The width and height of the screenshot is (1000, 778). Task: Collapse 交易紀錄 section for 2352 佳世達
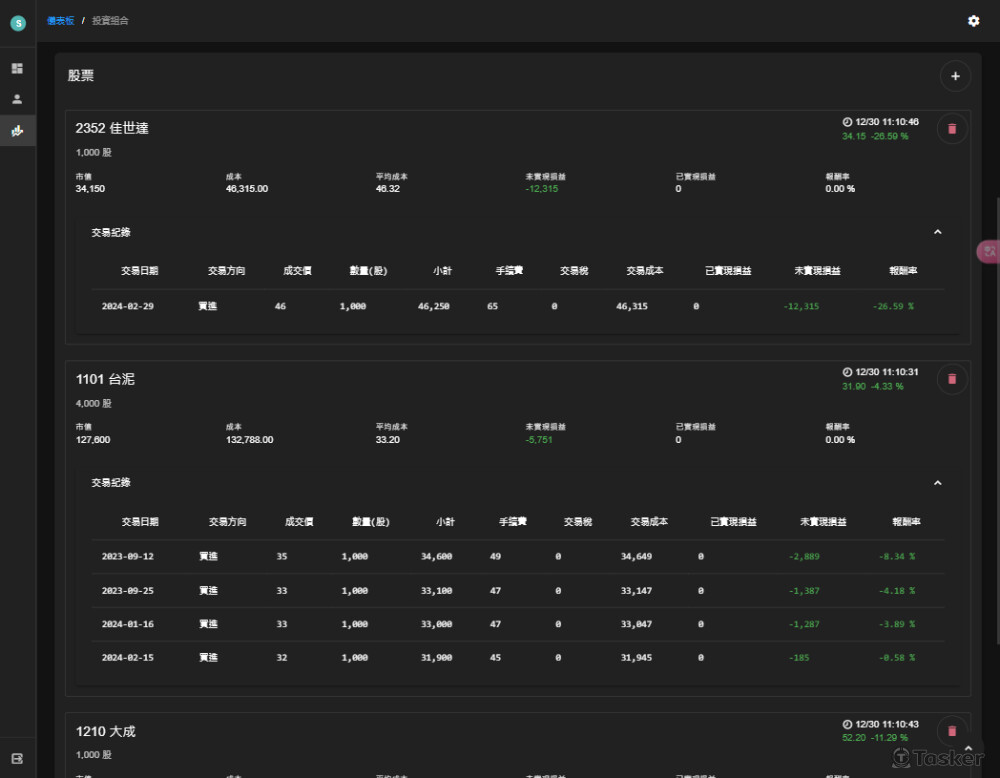click(x=937, y=232)
